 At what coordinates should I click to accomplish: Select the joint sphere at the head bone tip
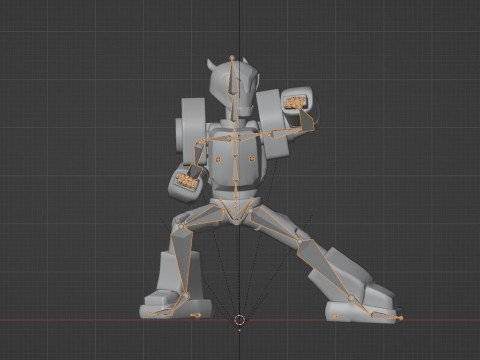point(232,58)
